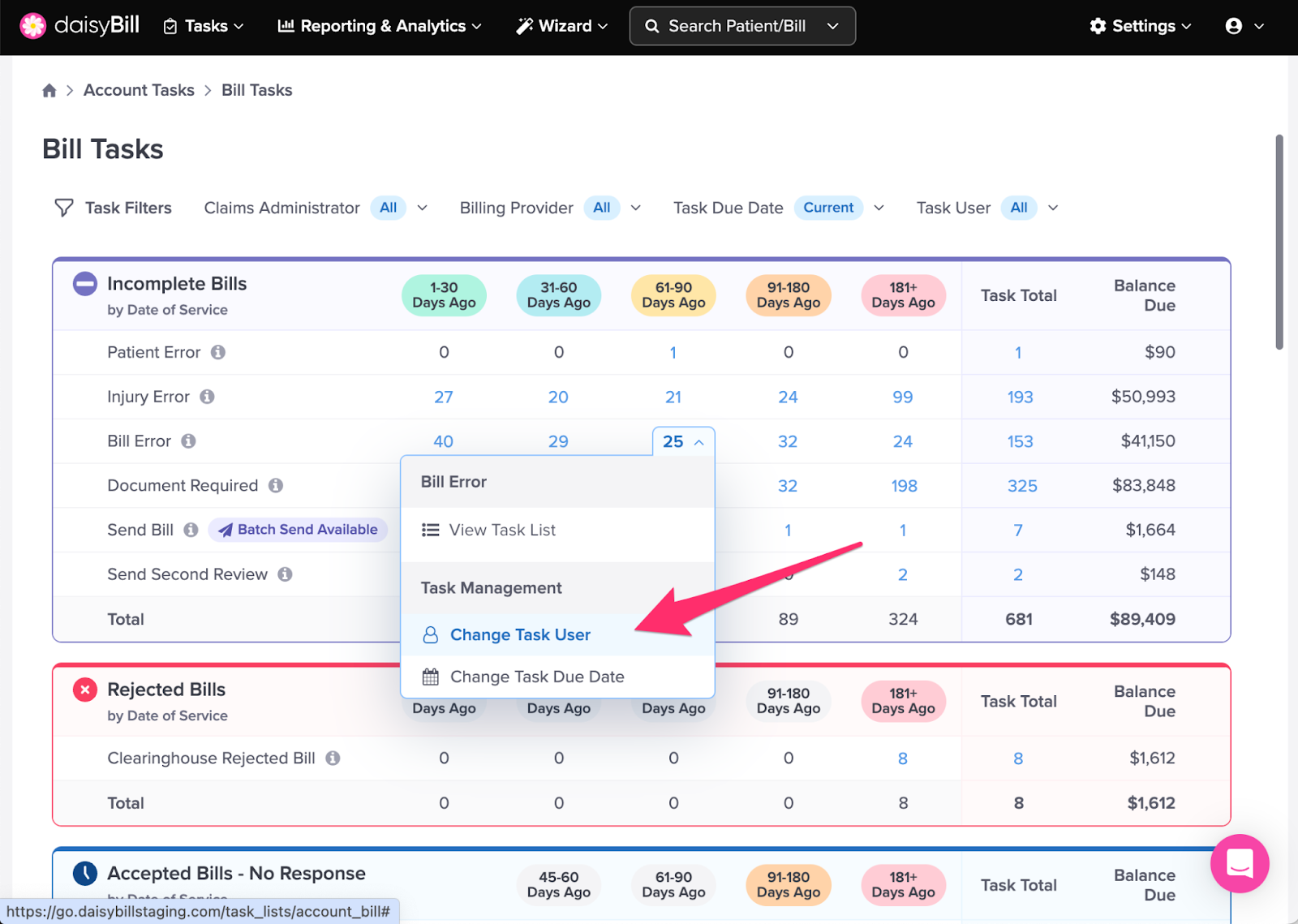This screenshot has width=1298, height=924.
Task: Open Send Bill task total 7
Action: point(1018,530)
